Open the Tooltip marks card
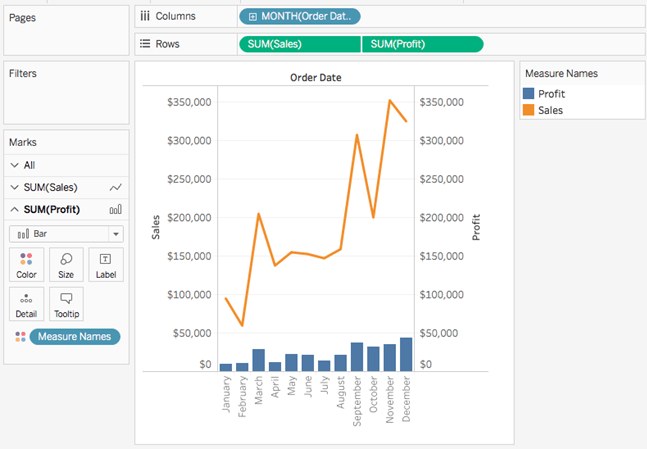This screenshot has height=449, width=647. coord(66,304)
